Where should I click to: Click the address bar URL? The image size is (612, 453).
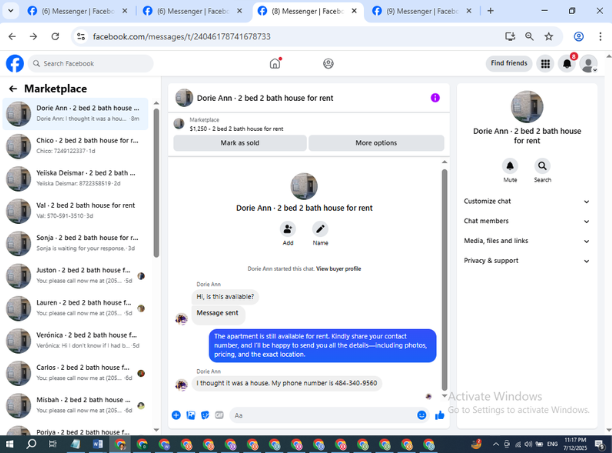click(x=181, y=36)
